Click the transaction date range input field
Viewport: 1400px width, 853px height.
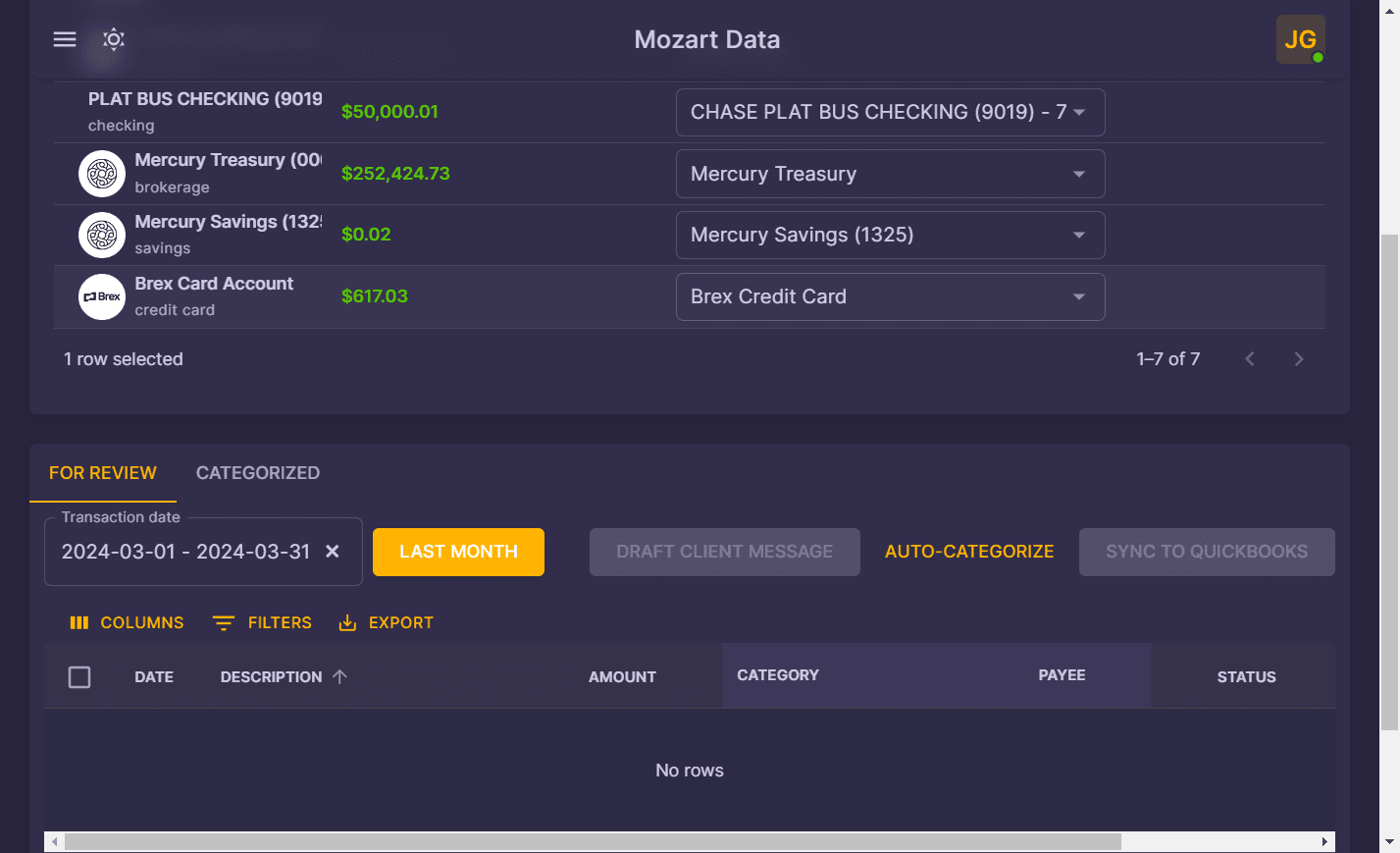click(186, 552)
